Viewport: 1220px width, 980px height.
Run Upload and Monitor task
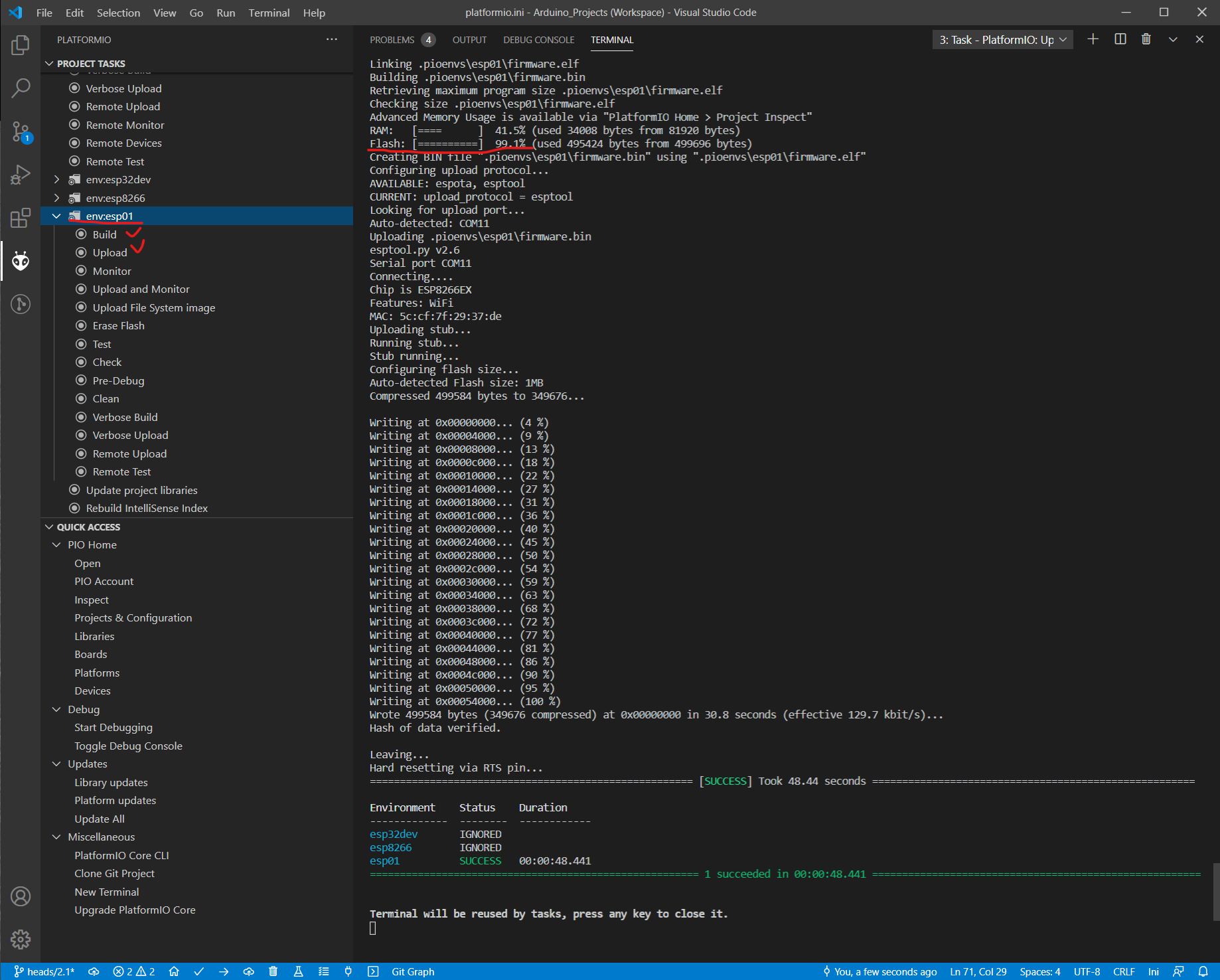(x=141, y=289)
